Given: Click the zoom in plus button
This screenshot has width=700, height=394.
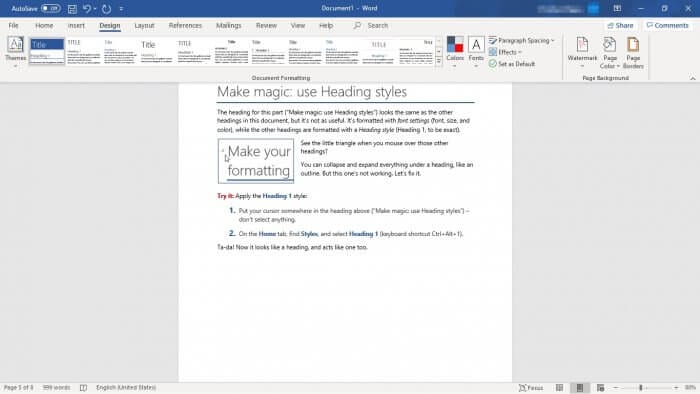Looking at the screenshot, I should coord(676,388).
